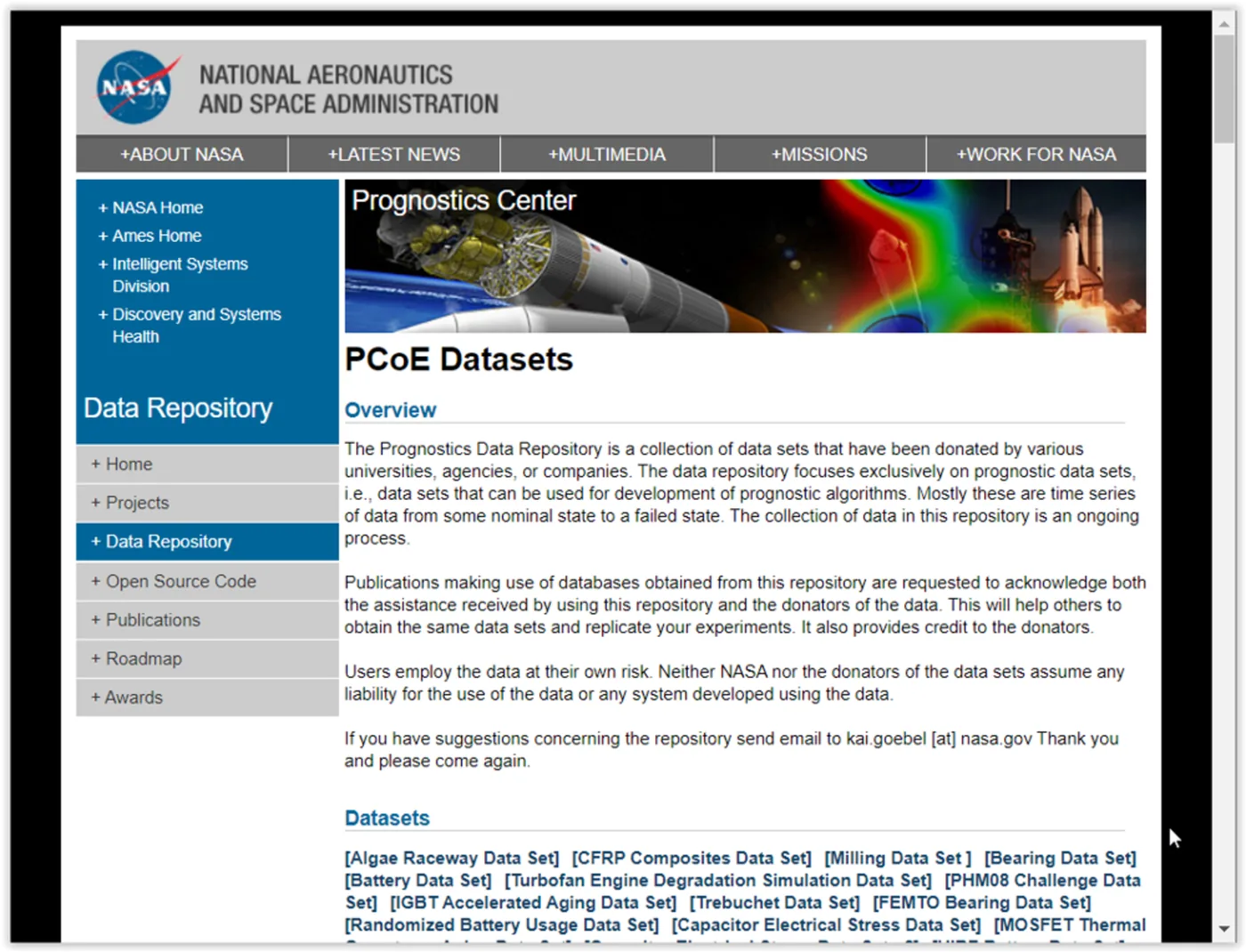The image size is (1246, 952).
Task: Click National Aeronautics and Space Administration title
Action: tap(348, 89)
